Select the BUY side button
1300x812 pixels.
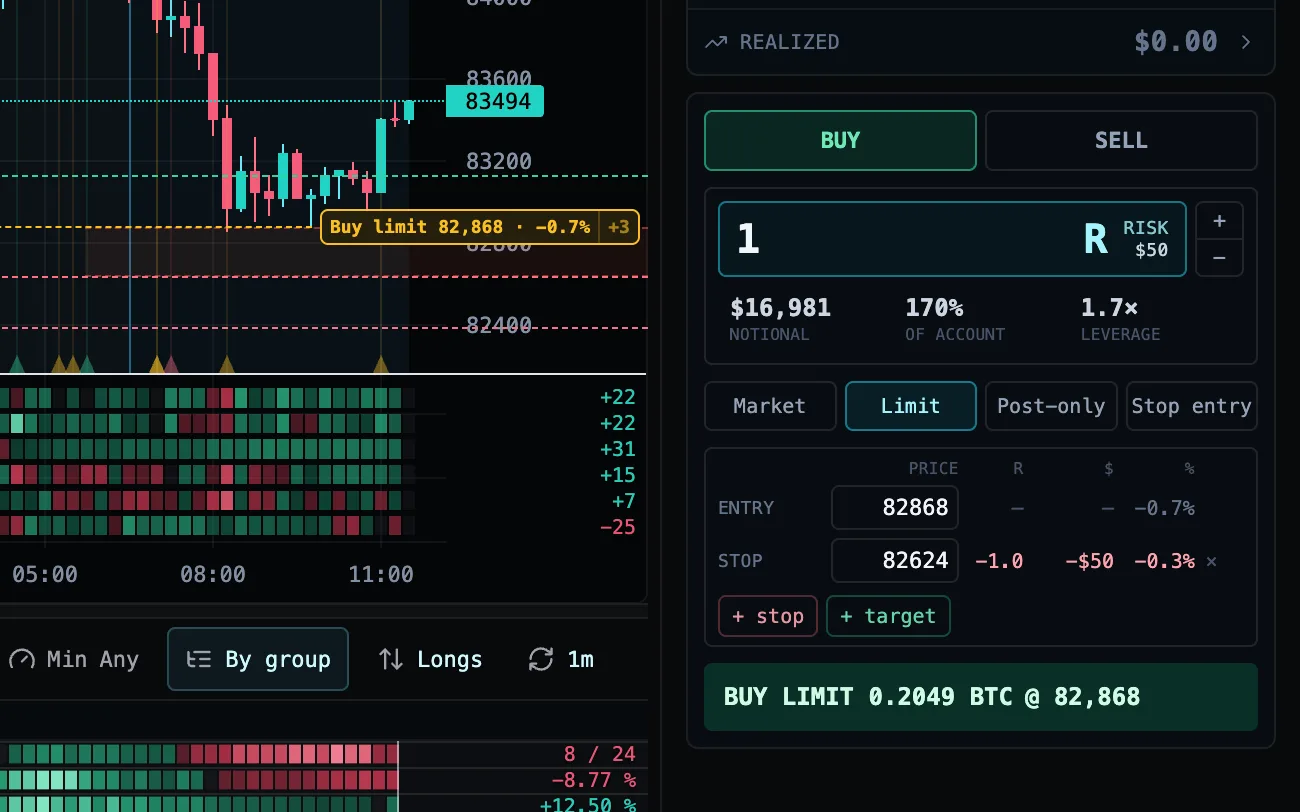(x=840, y=140)
